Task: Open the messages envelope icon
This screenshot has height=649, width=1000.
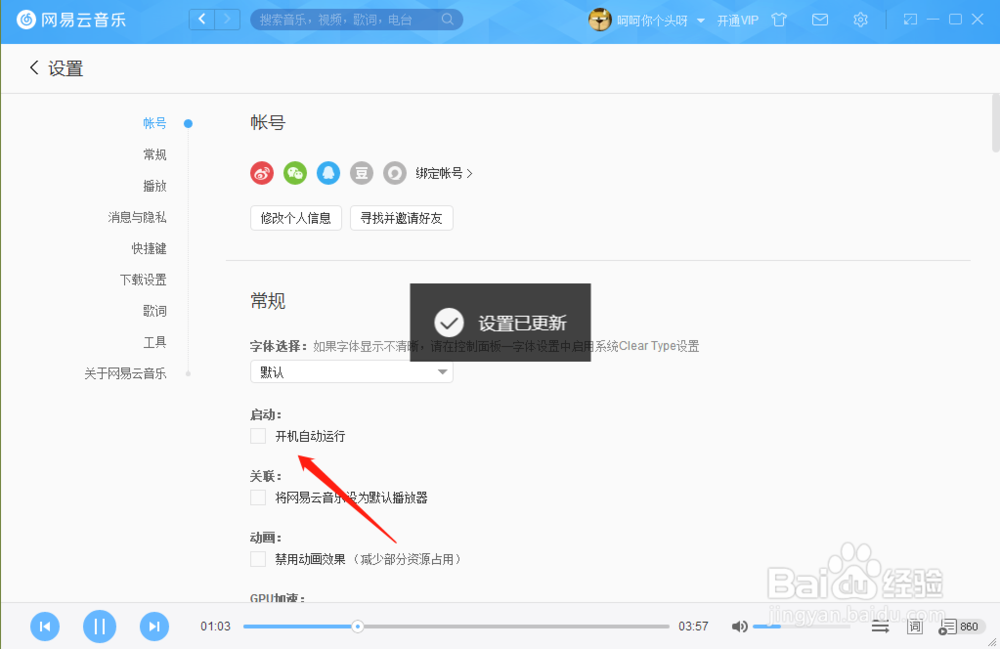Action: click(820, 20)
